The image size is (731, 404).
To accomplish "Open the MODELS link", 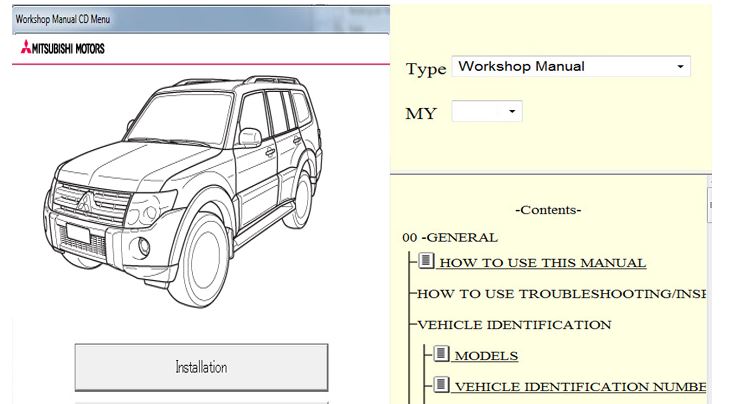I will 486,355.
